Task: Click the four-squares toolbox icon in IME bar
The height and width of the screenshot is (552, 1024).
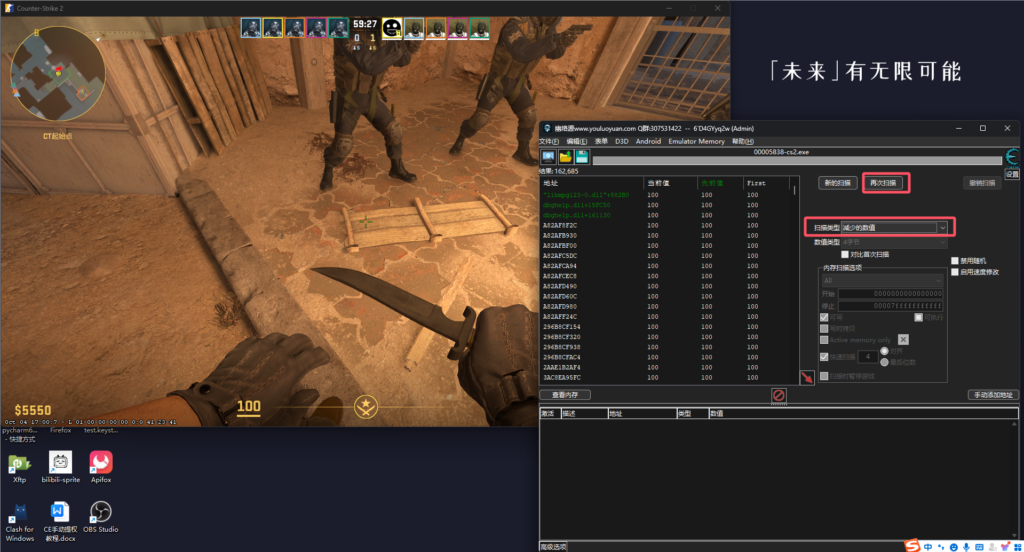Action: pos(1017,547)
